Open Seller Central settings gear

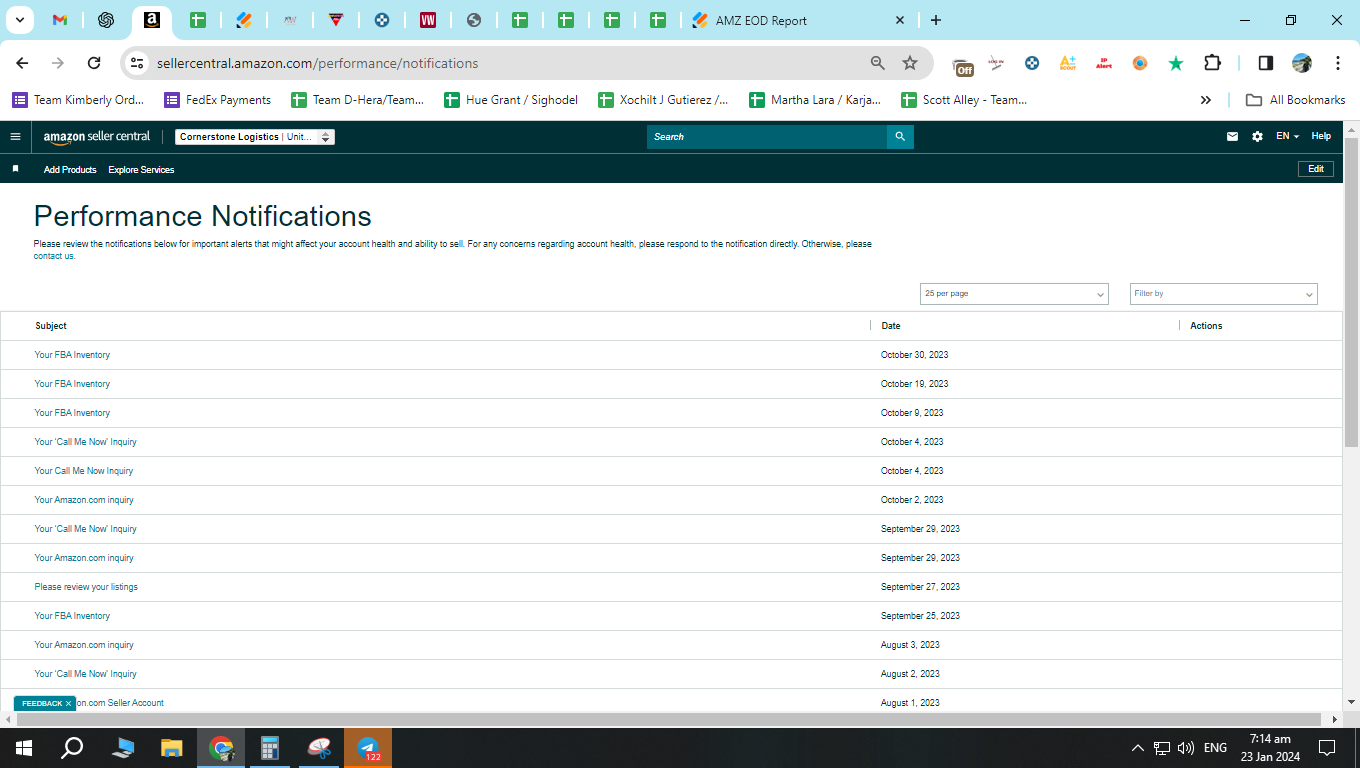click(1257, 137)
